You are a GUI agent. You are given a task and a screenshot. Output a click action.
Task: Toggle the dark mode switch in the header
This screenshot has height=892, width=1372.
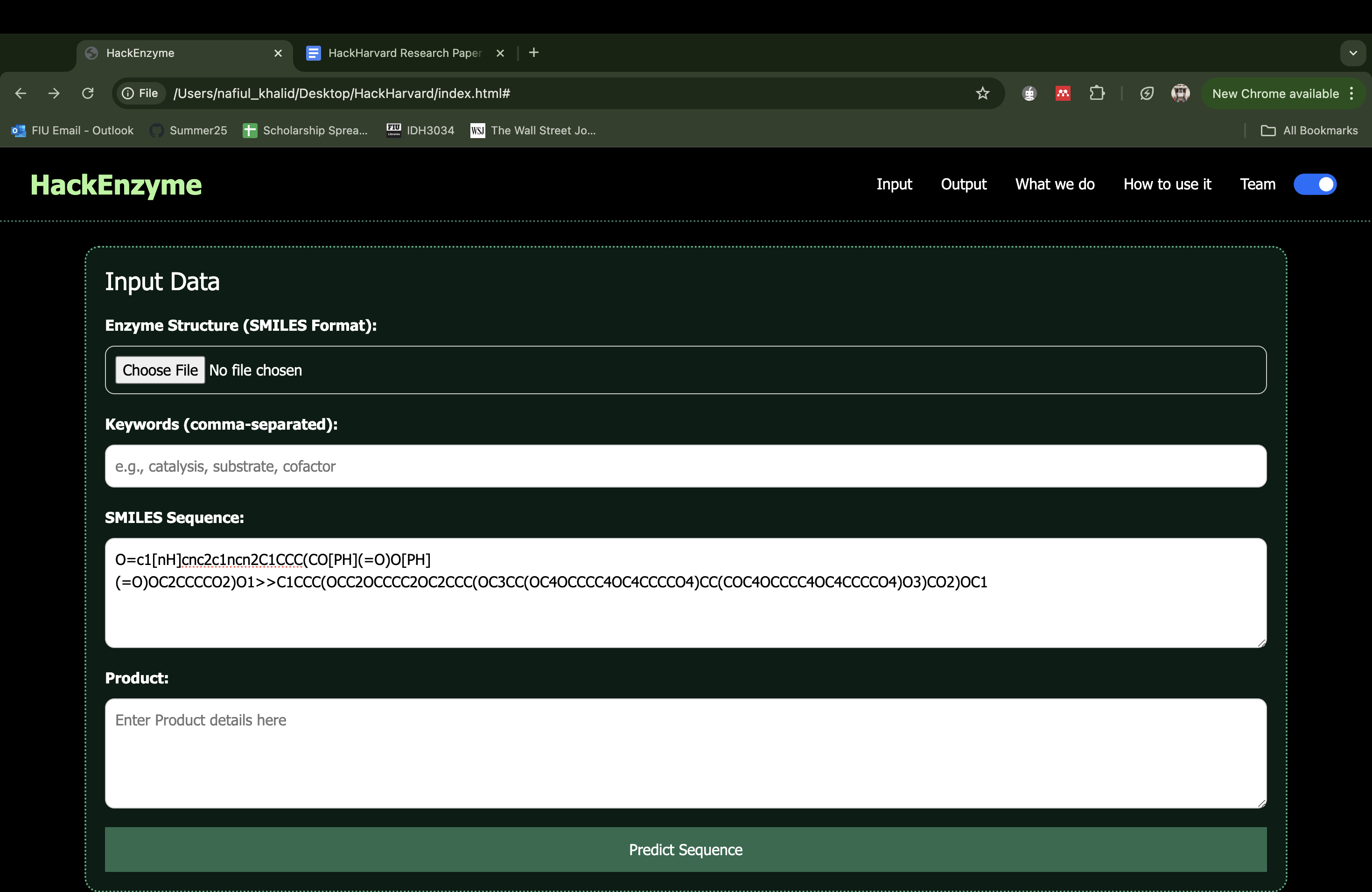click(1314, 184)
